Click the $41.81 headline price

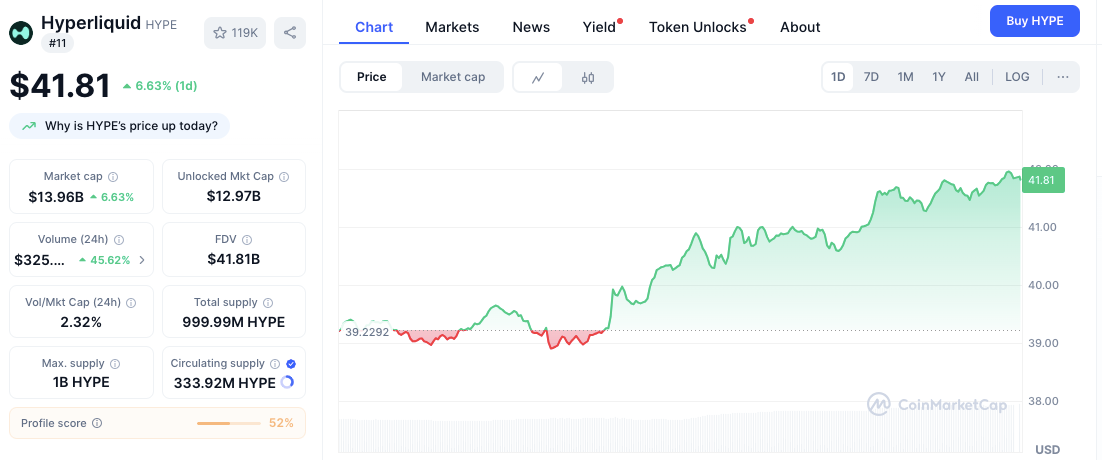(x=60, y=86)
